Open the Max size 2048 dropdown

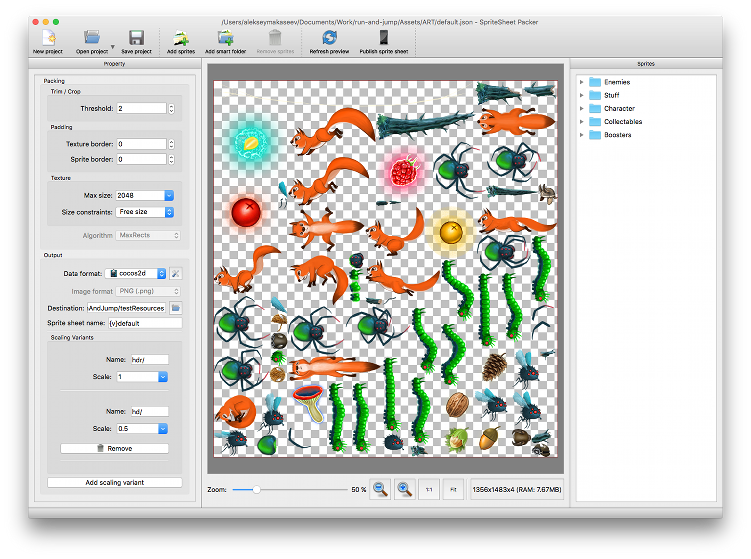145,195
